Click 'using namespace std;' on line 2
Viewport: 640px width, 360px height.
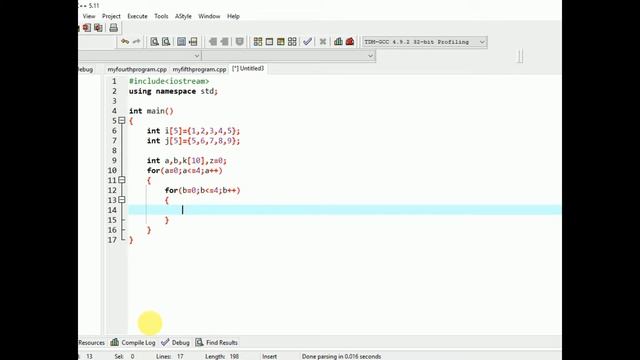pos(173,91)
